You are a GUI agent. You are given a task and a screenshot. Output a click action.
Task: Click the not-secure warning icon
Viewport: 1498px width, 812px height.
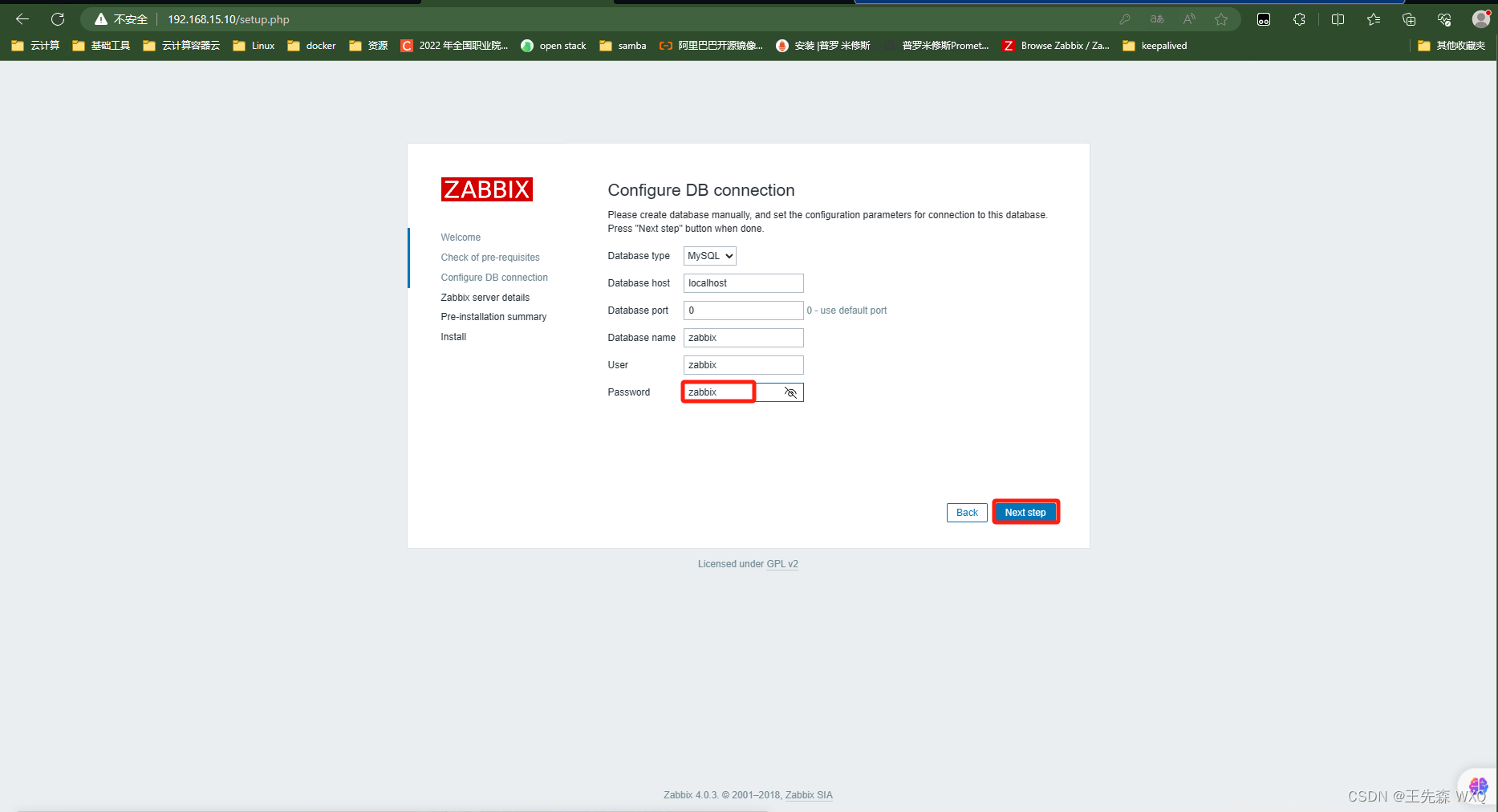tap(101, 19)
